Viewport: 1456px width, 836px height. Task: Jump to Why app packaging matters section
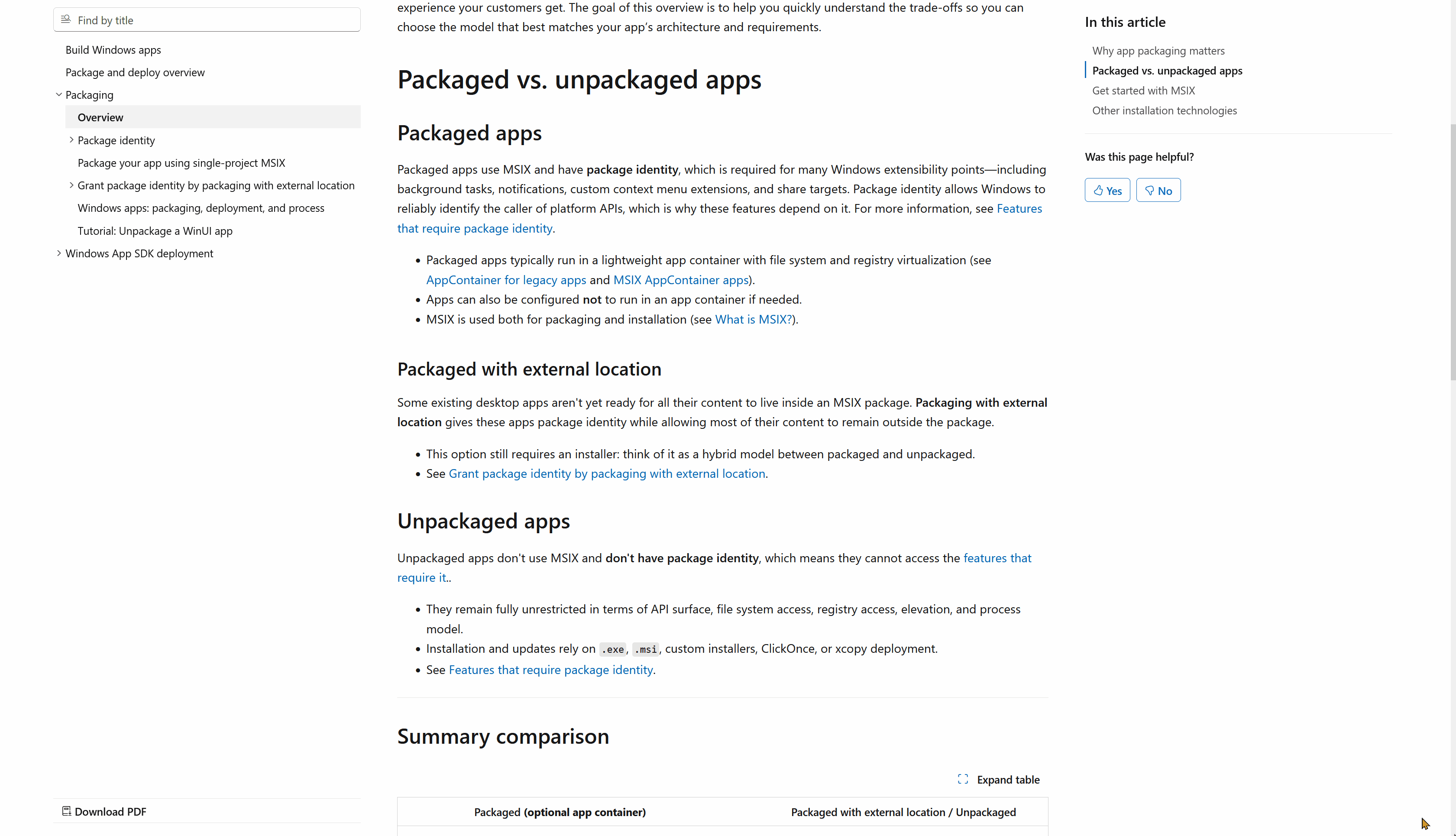1158,51
